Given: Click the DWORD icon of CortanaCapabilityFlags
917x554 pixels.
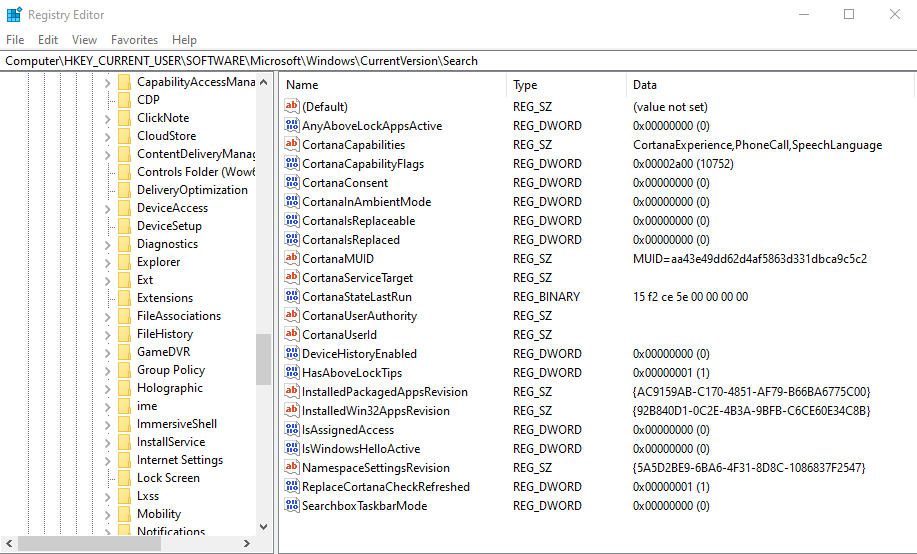Looking at the screenshot, I should [x=291, y=163].
